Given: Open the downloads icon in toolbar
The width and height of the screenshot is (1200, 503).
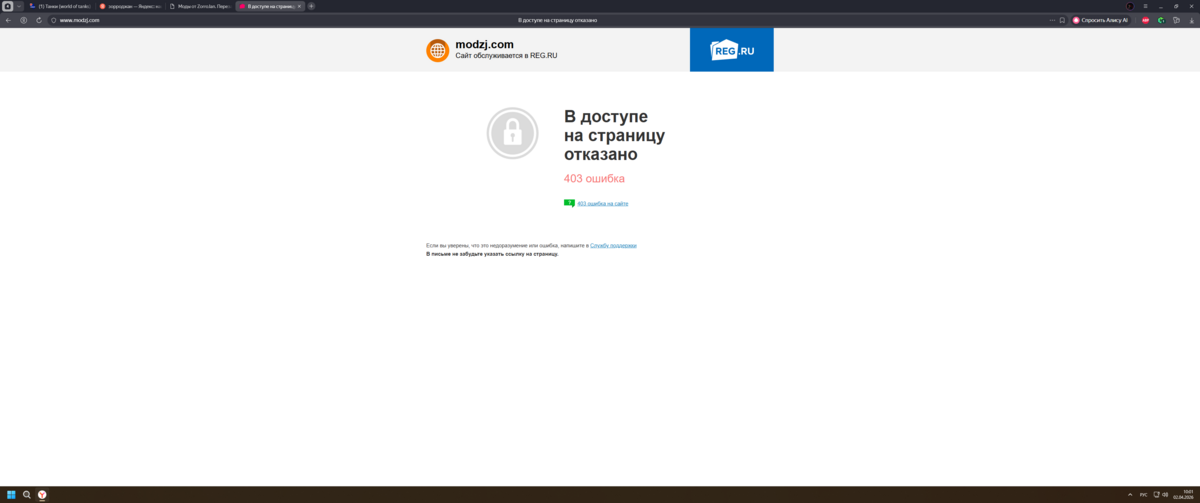Looking at the screenshot, I should coord(1189,20).
